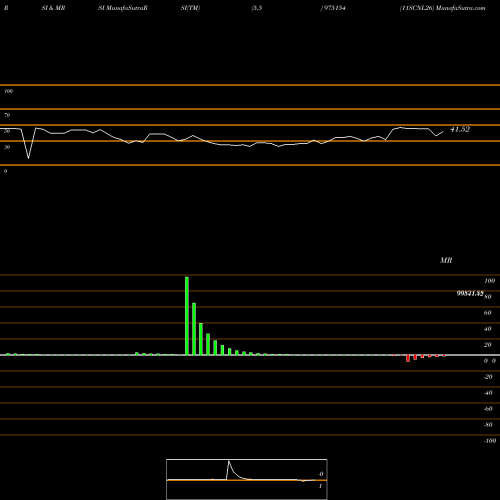
Task: Click the MR axis label -20
Action: point(488,377)
